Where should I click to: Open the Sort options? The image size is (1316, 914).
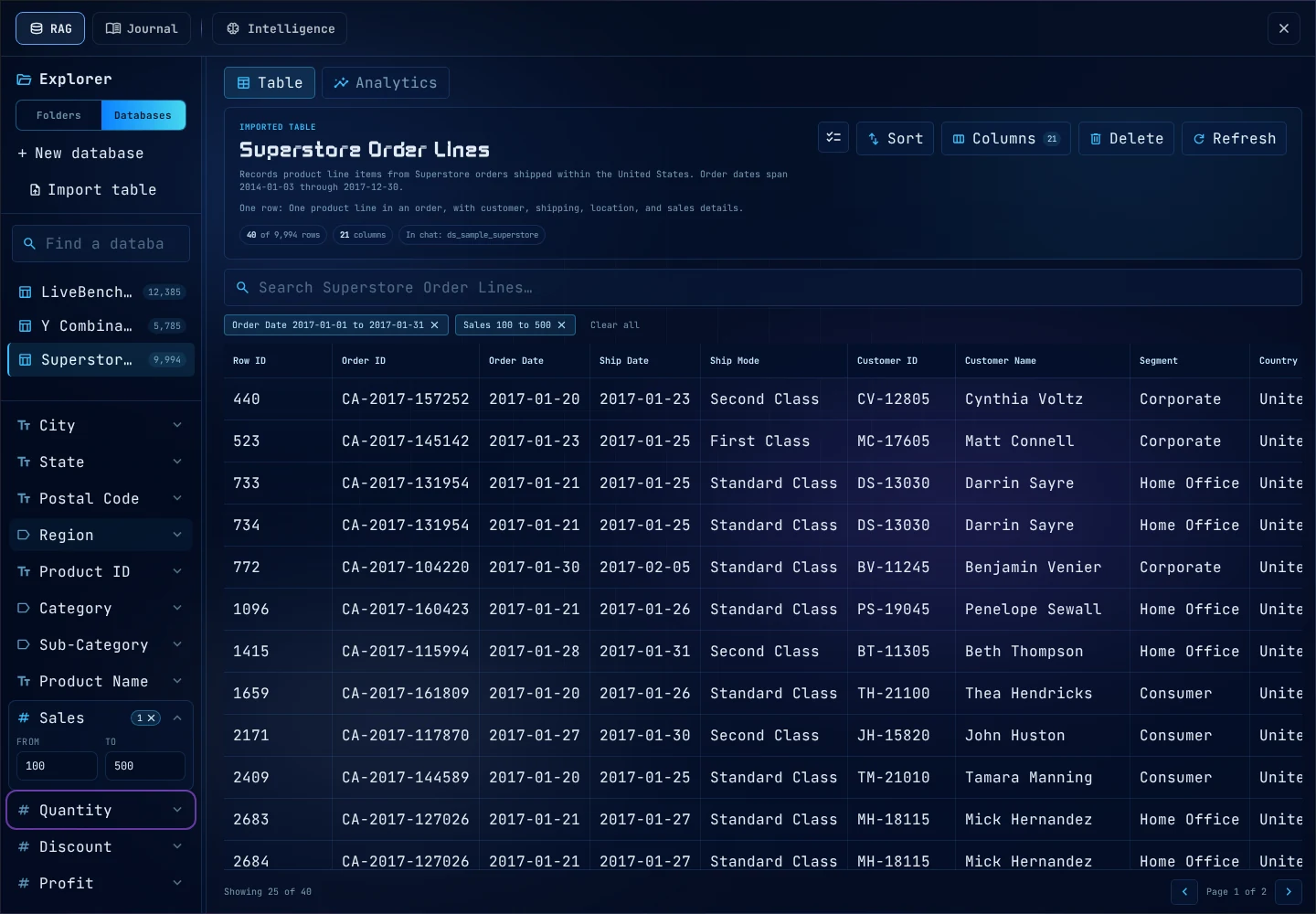895,138
